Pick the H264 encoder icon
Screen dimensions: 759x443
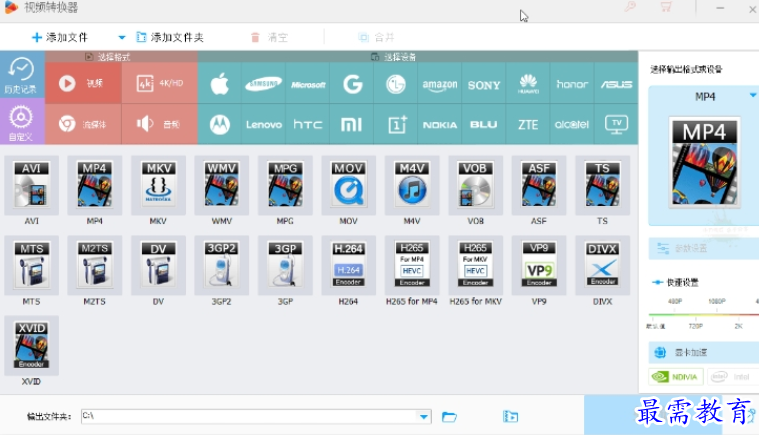point(349,265)
